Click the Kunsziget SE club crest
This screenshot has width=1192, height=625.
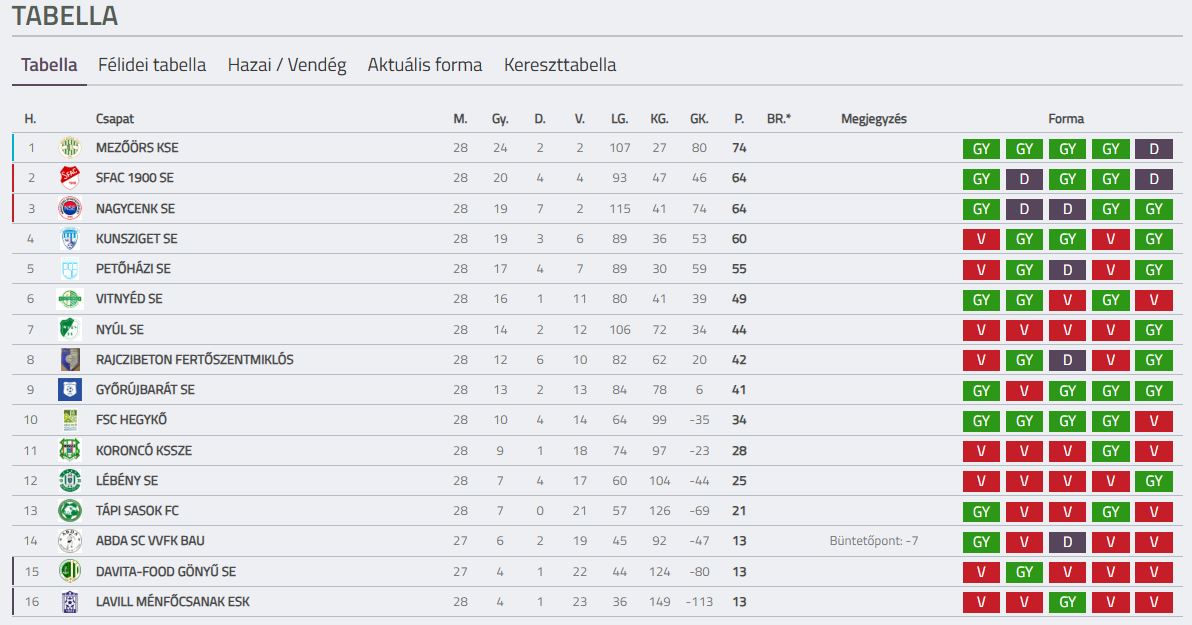click(x=70, y=239)
